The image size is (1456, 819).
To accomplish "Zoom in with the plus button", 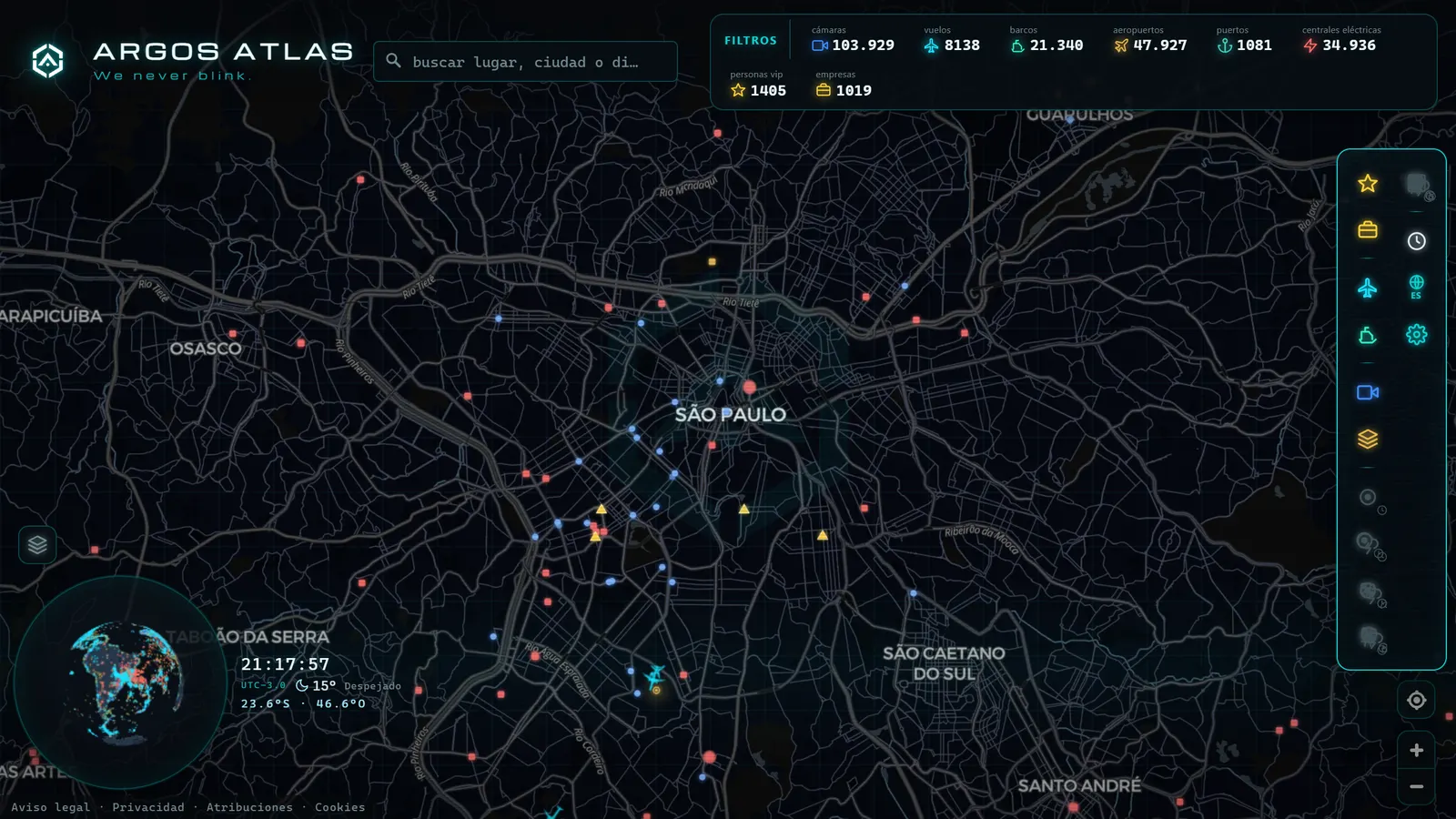I will 1416,750.
